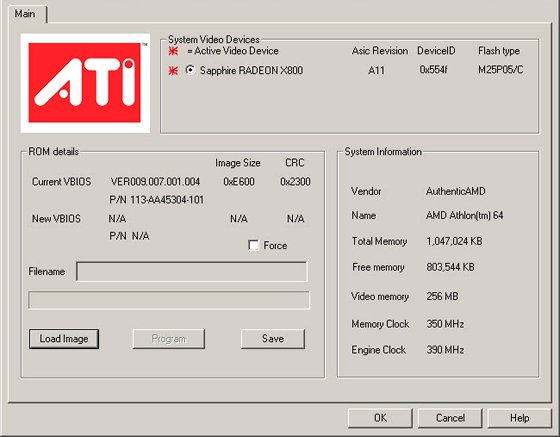Image resolution: width=560 pixels, height=437 pixels.
Task: Click the P/N 113-AA45304-101 part number
Action: 156,200
